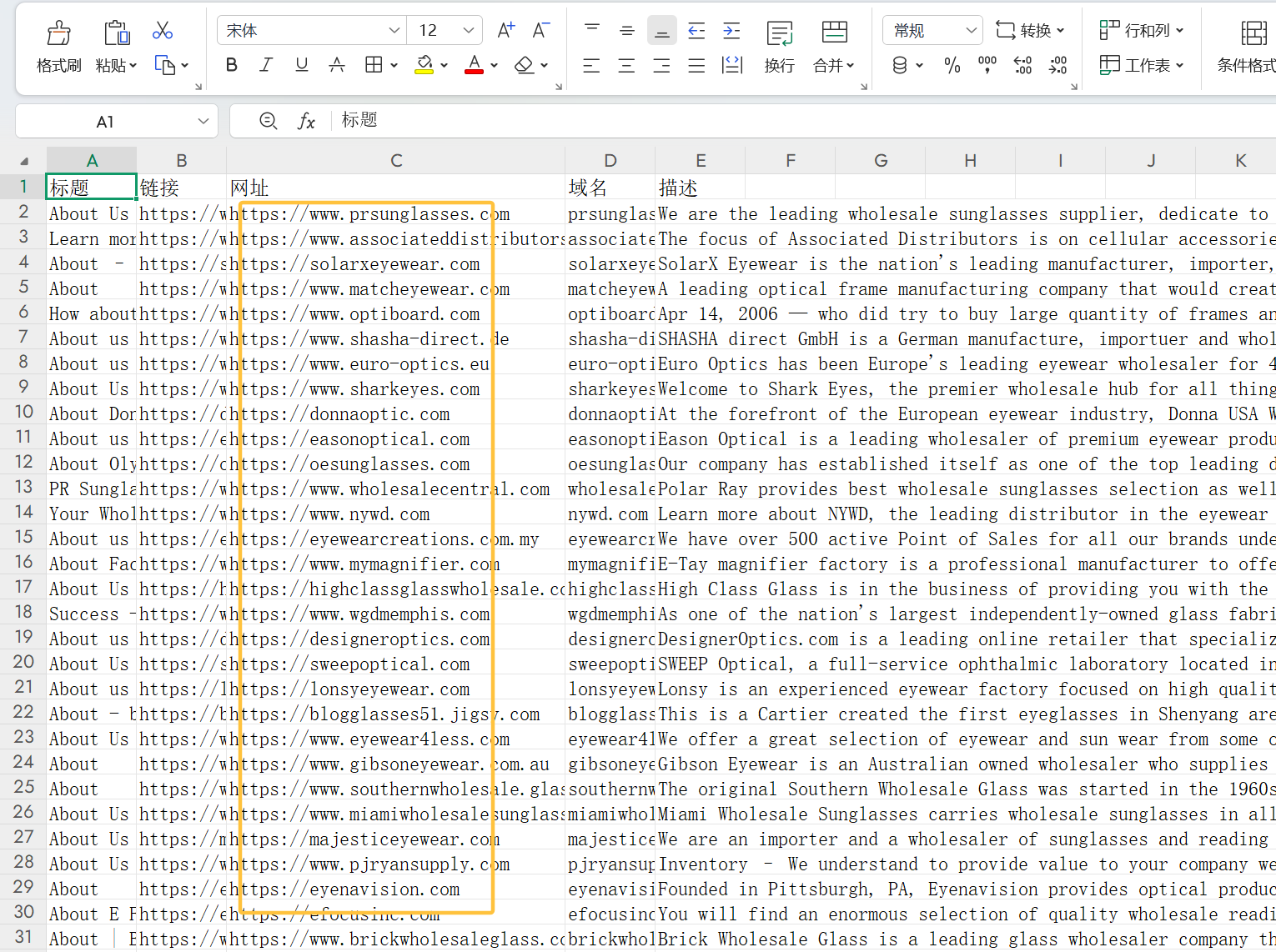Click the Name Box showing A1
This screenshot has height=952, width=1276.
click(104, 122)
